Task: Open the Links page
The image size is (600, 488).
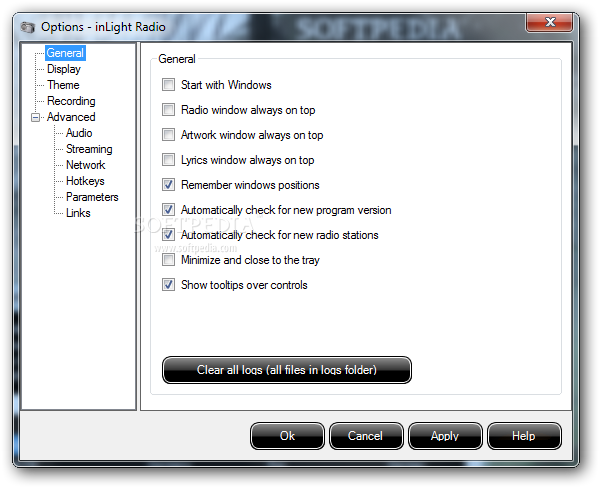Action: (78, 213)
